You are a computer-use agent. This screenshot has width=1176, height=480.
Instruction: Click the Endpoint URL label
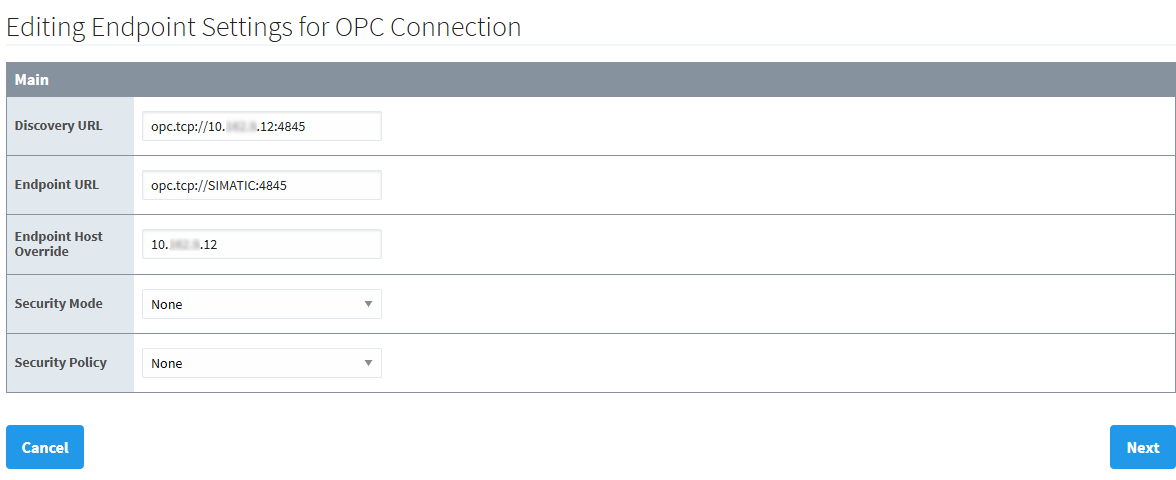[57, 185]
